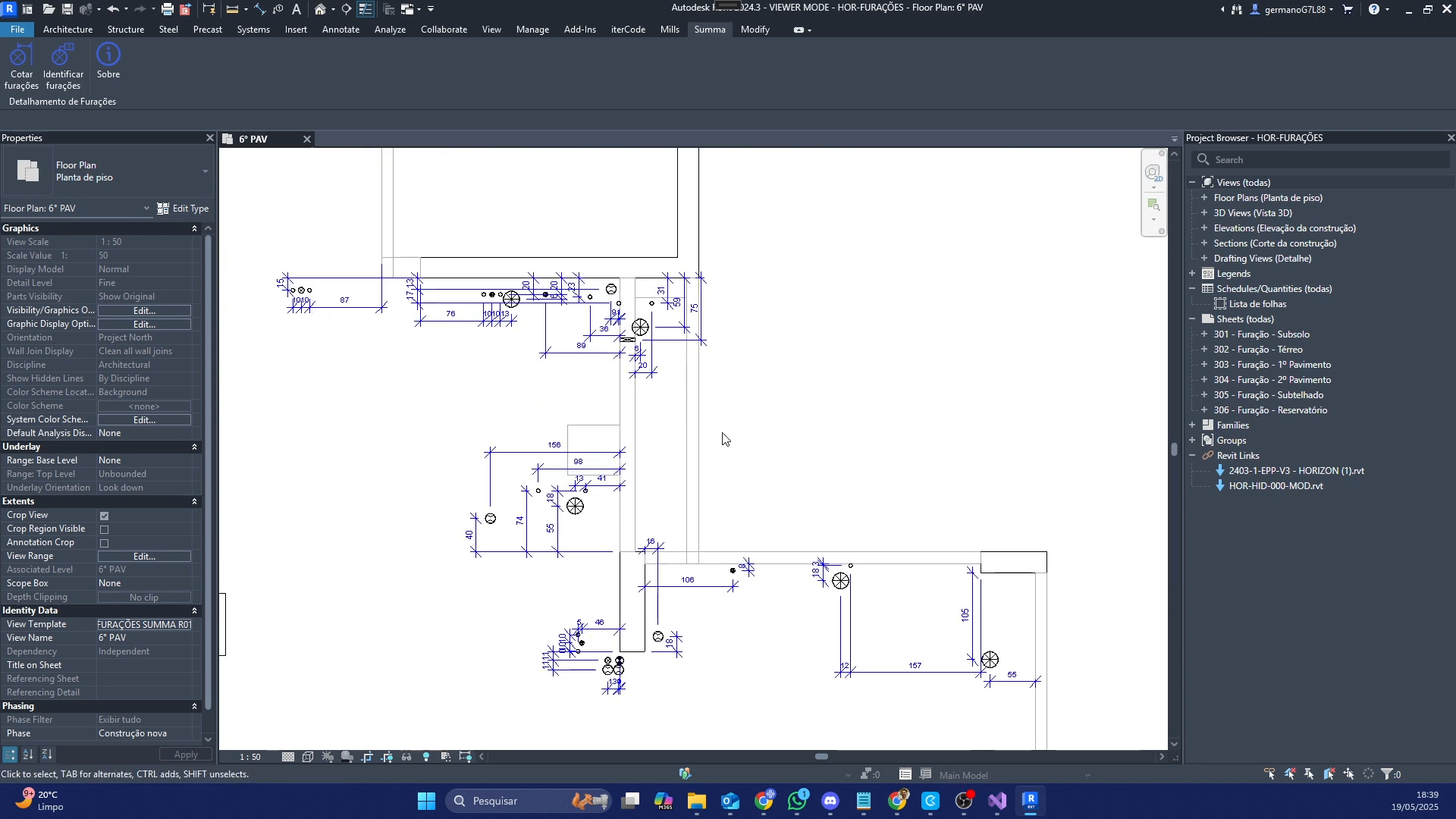Image resolution: width=1456 pixels, height=819 pixels.
Task: Click Reveal Hidden Elements lightbulb icon
Action: click(x=426, y=757)
